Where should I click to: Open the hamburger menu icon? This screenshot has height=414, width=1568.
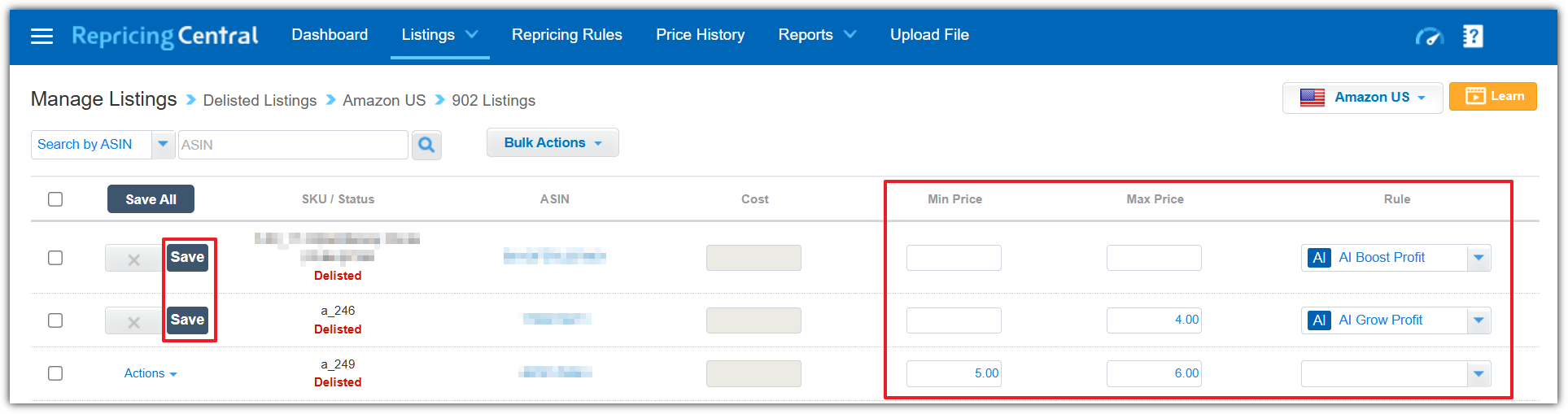tap(41, 36)
